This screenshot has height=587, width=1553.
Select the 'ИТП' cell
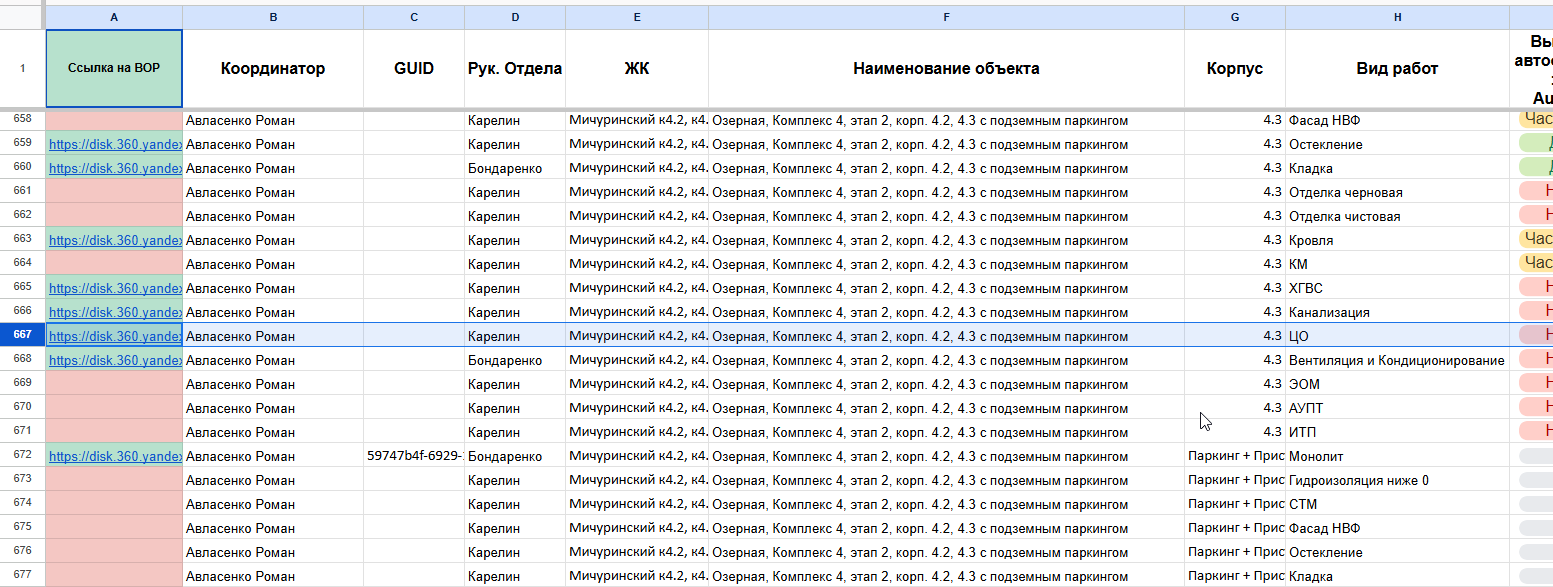click(1398, 432)
